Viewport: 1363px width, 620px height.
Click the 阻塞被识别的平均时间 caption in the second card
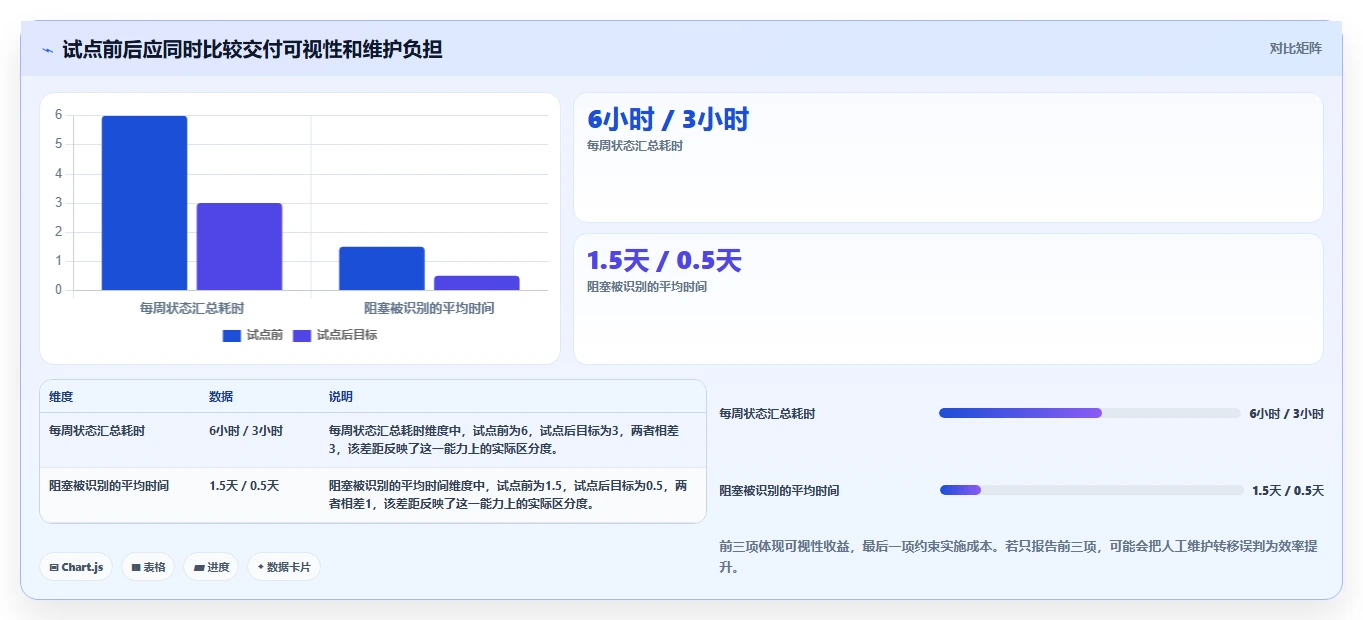[647, 287]
